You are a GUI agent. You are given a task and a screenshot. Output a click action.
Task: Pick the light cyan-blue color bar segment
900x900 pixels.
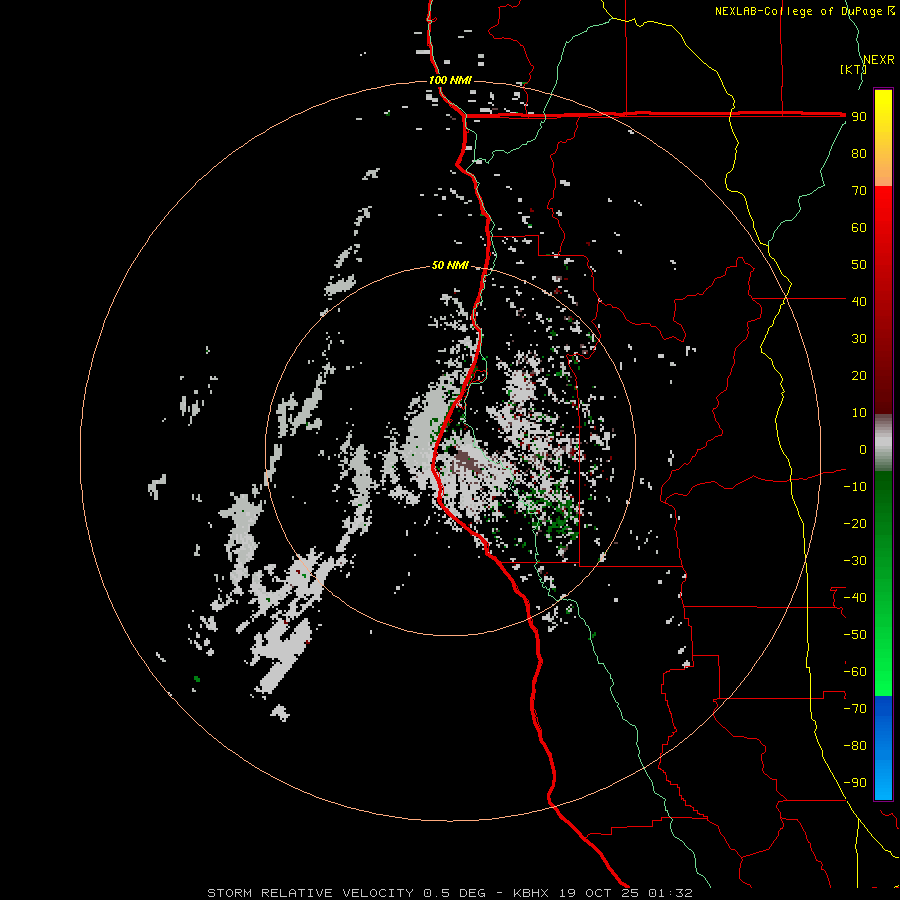(883, 781)
